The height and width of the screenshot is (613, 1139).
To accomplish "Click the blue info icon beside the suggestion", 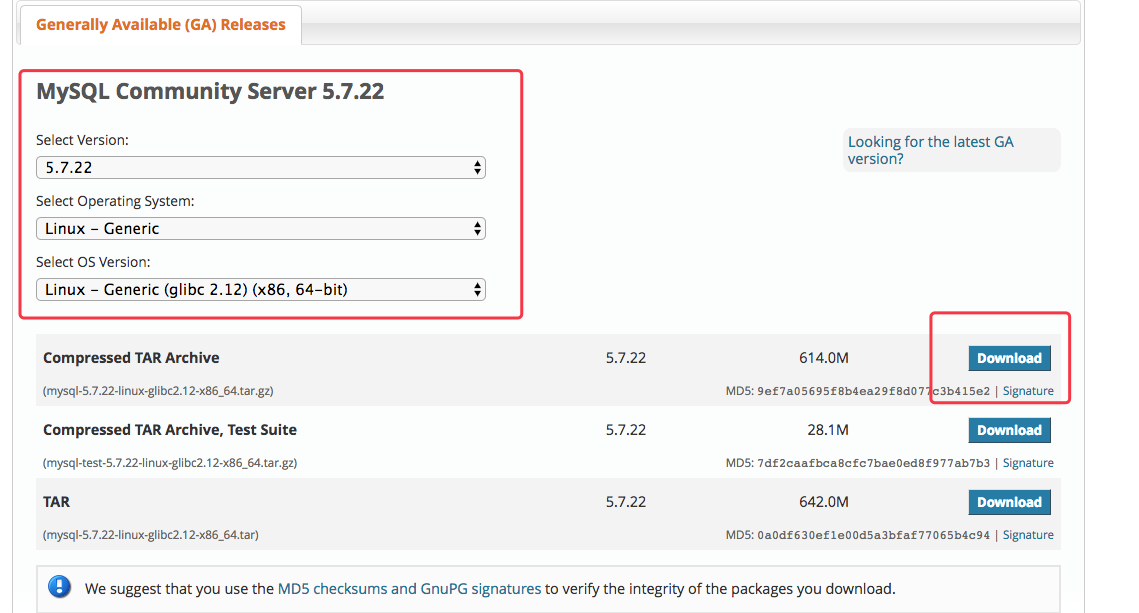I will (x=60, y=587).
